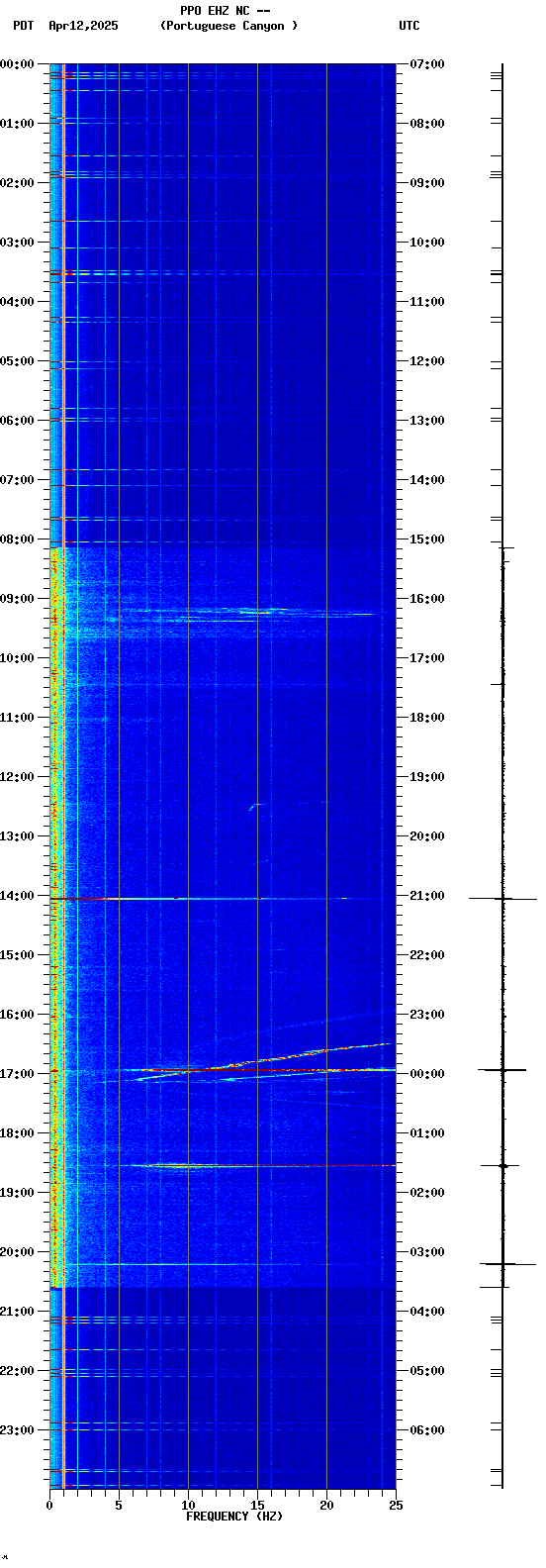The height and width of the screenshot is (1568, 546).
Task: Select the PDT '20:00' time label
Action: [x=17, y=1252]
